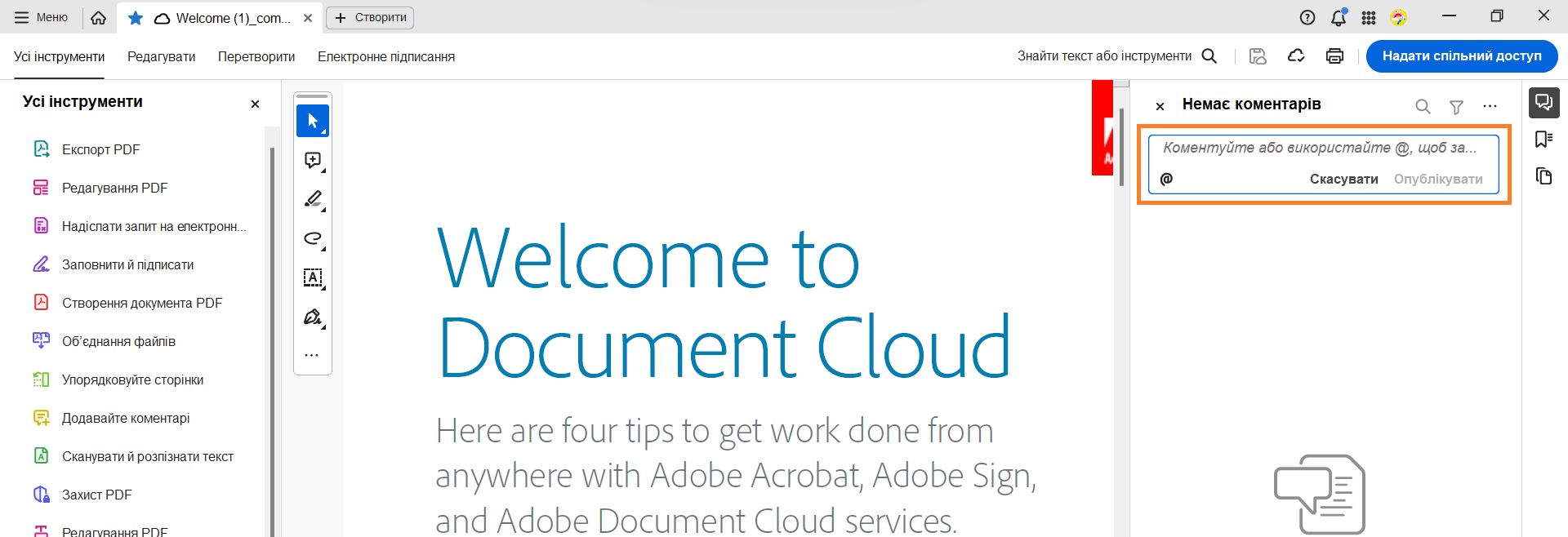Open the Меню hamburger menu
Screen dimensions: 1568x537
[42, 17]
